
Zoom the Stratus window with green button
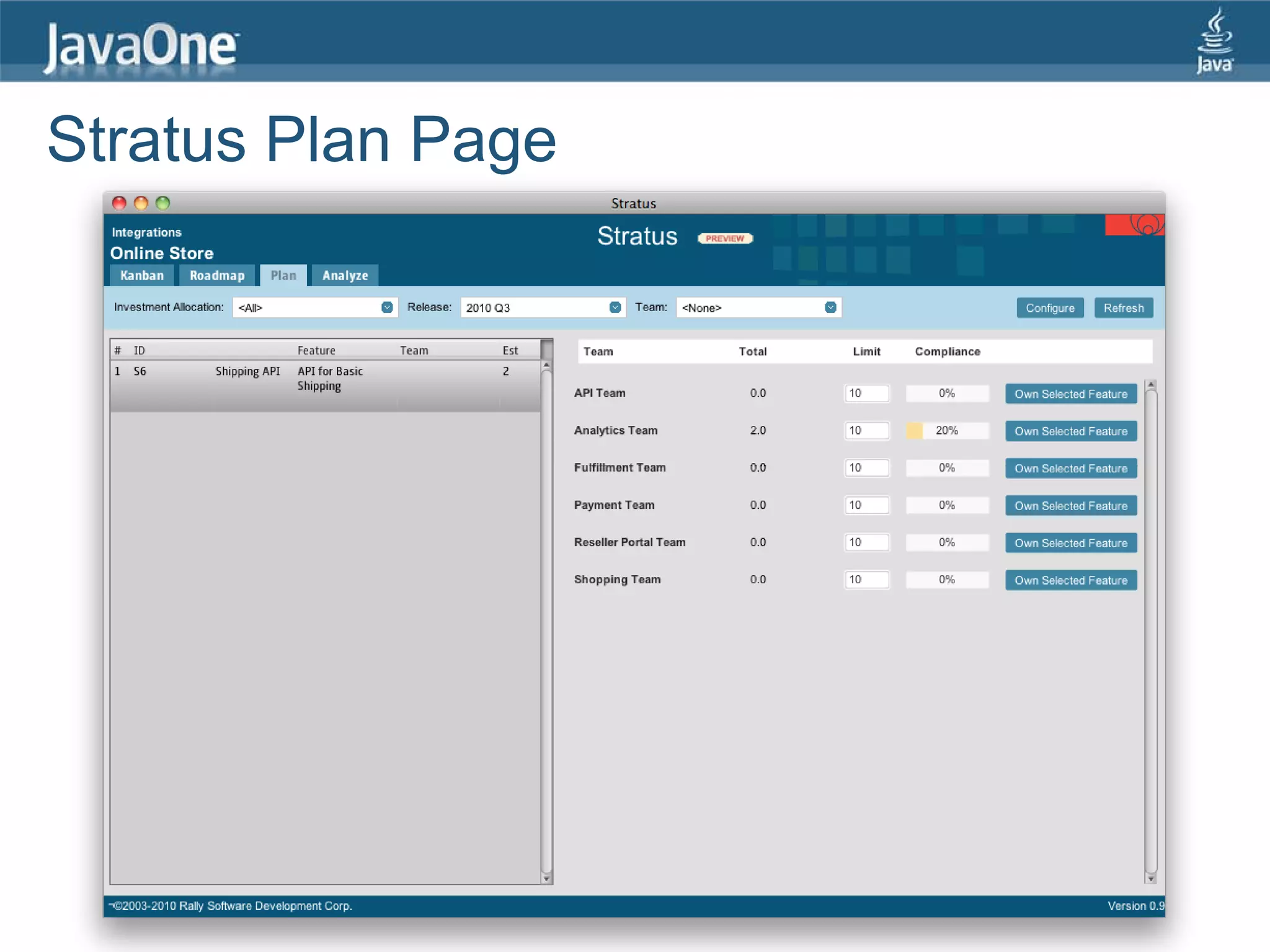(162, 203)
